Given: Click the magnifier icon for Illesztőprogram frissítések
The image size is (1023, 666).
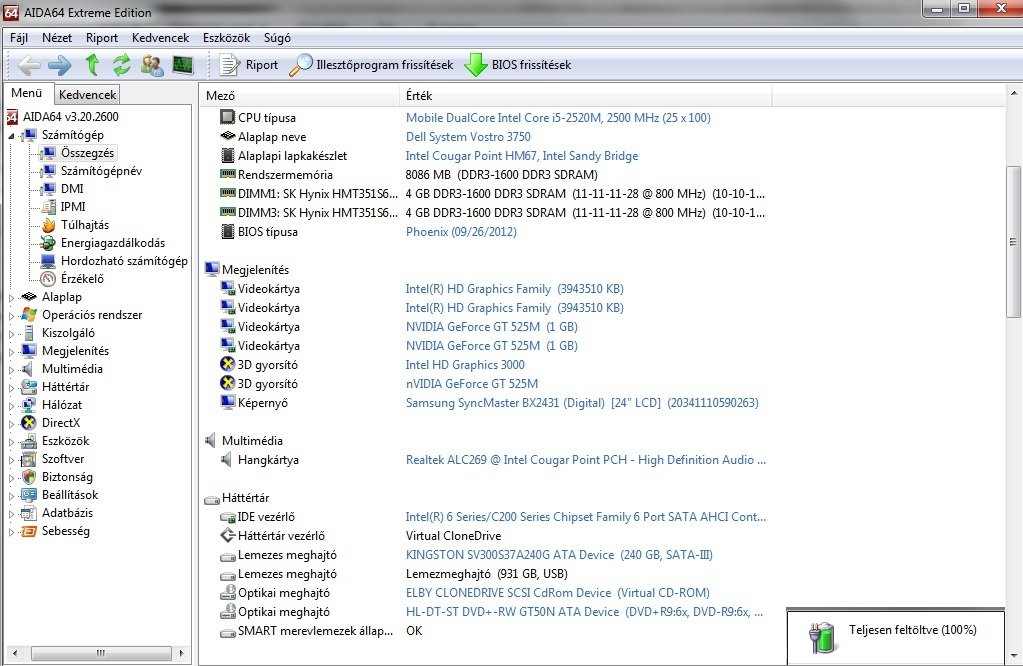Looking at the screenshot, I should click(x=300, y=65).
